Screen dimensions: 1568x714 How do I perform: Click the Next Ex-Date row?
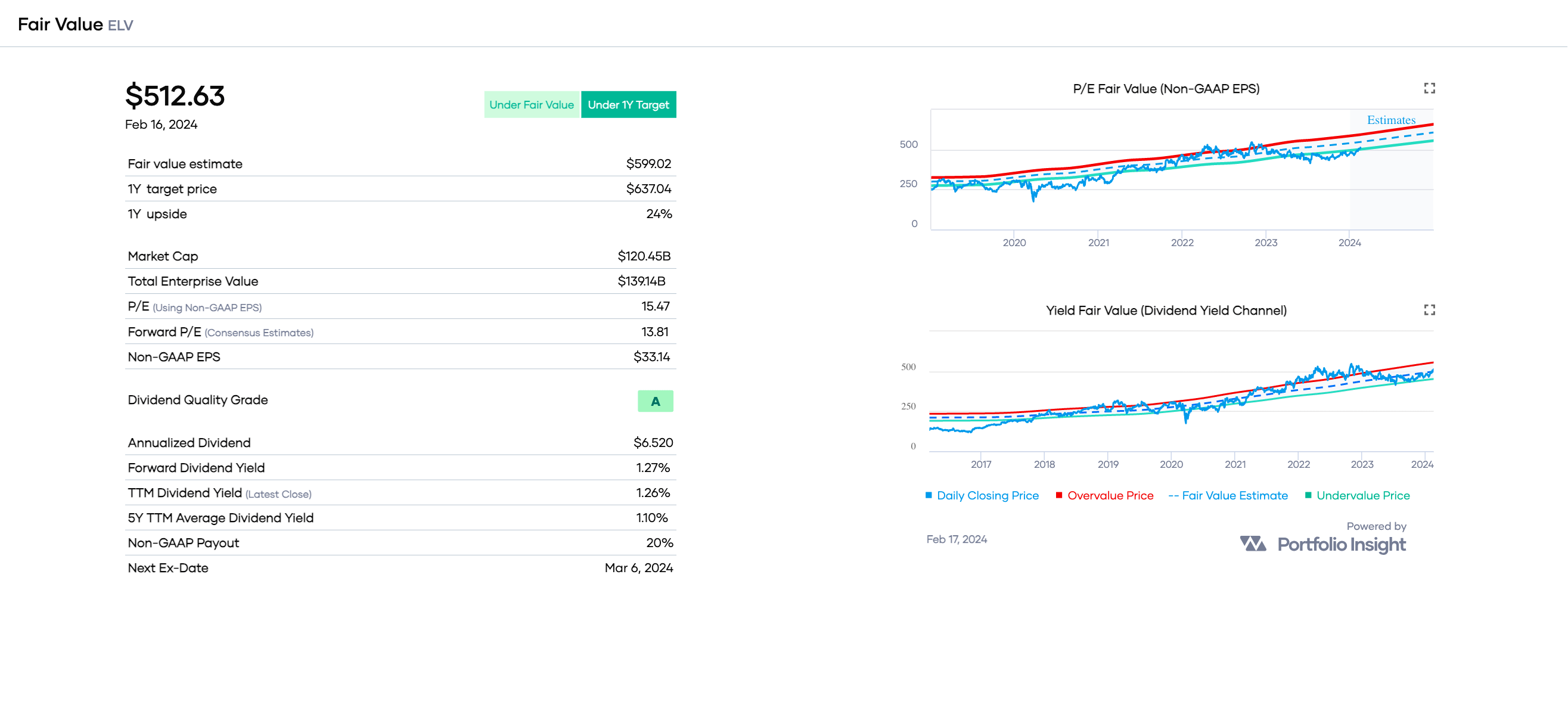[399, 567]
